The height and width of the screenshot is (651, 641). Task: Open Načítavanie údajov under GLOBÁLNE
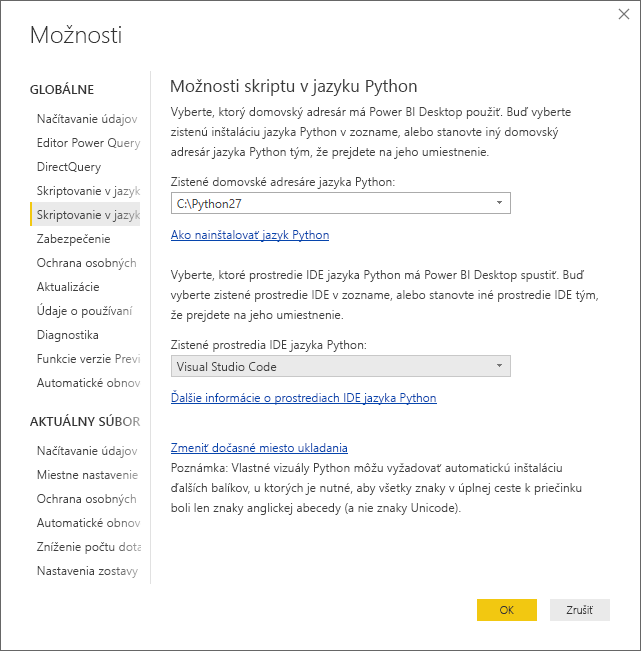[x=87, y=119]
